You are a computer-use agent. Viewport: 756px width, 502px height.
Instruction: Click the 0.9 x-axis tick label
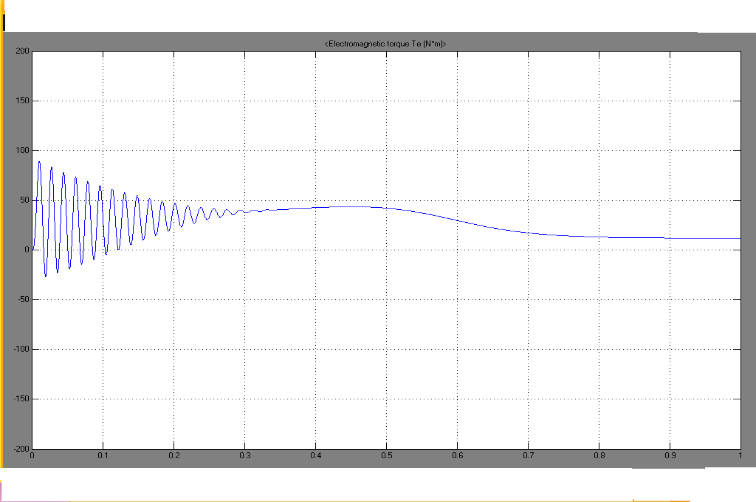pyautogui.click(x=669, y=455)
